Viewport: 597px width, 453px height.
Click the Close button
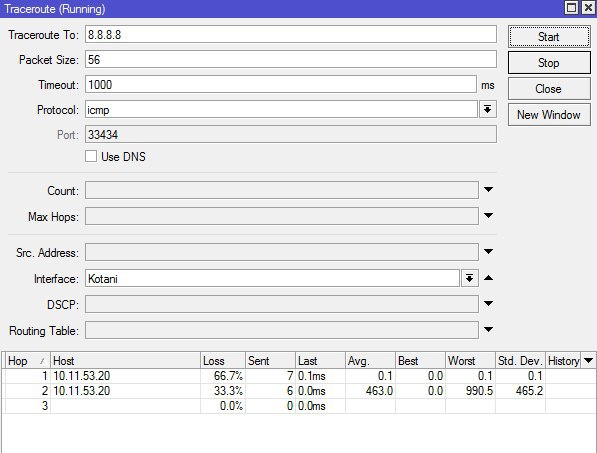pos(549,89)
